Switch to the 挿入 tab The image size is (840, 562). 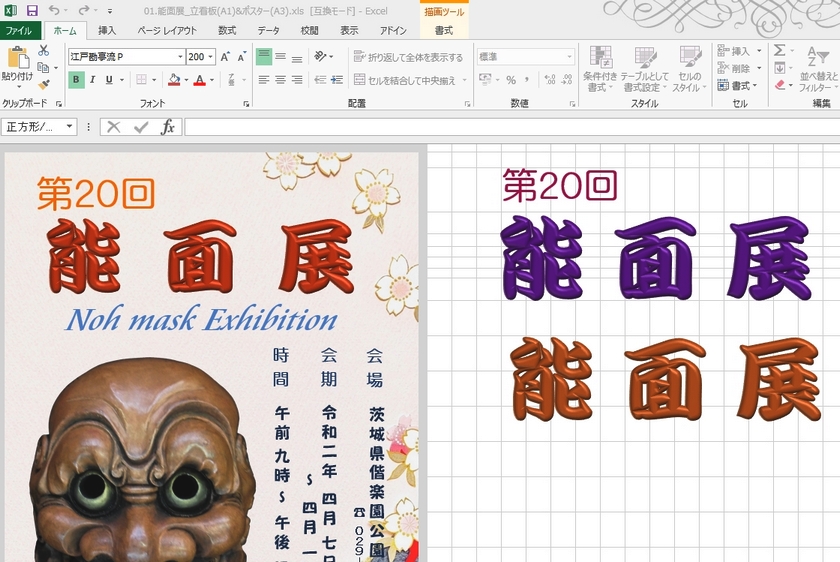(x=107, y=31)
